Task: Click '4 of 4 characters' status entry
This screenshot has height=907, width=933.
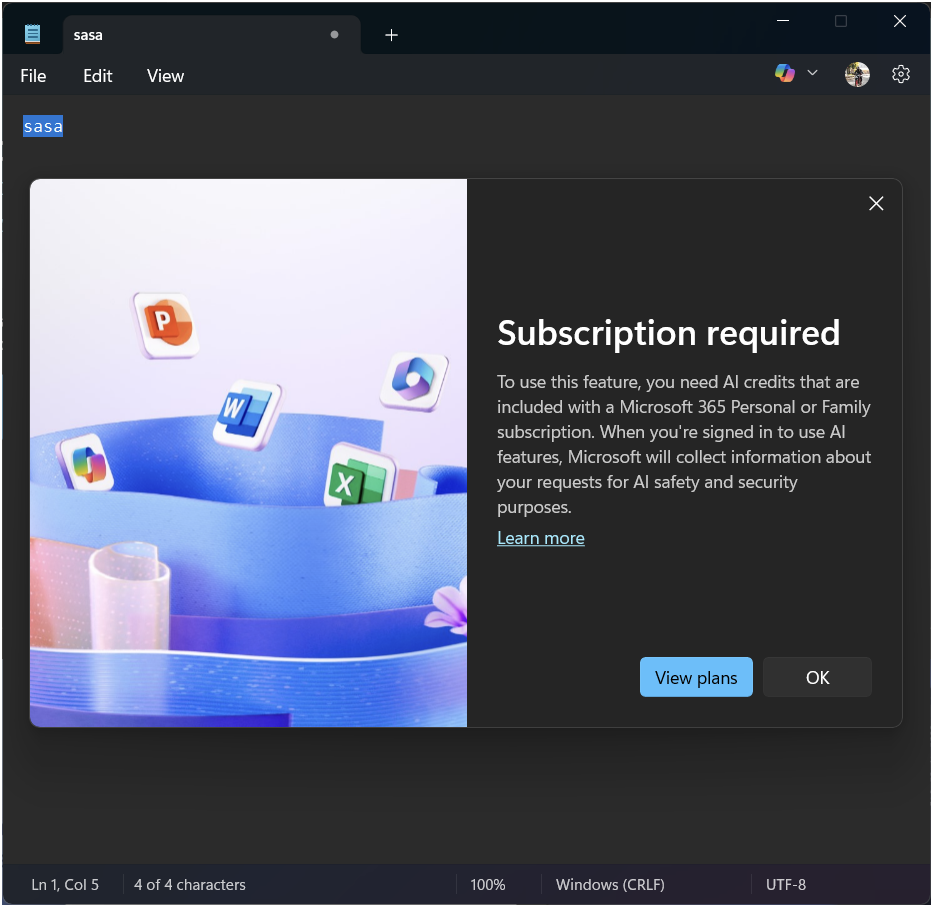Action: pos(190,885)
